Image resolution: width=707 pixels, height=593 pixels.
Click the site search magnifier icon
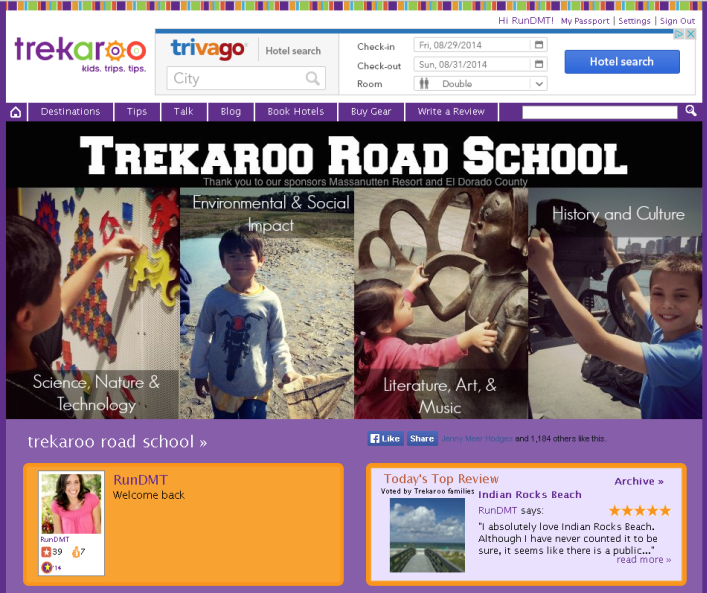tap(691, 110)
